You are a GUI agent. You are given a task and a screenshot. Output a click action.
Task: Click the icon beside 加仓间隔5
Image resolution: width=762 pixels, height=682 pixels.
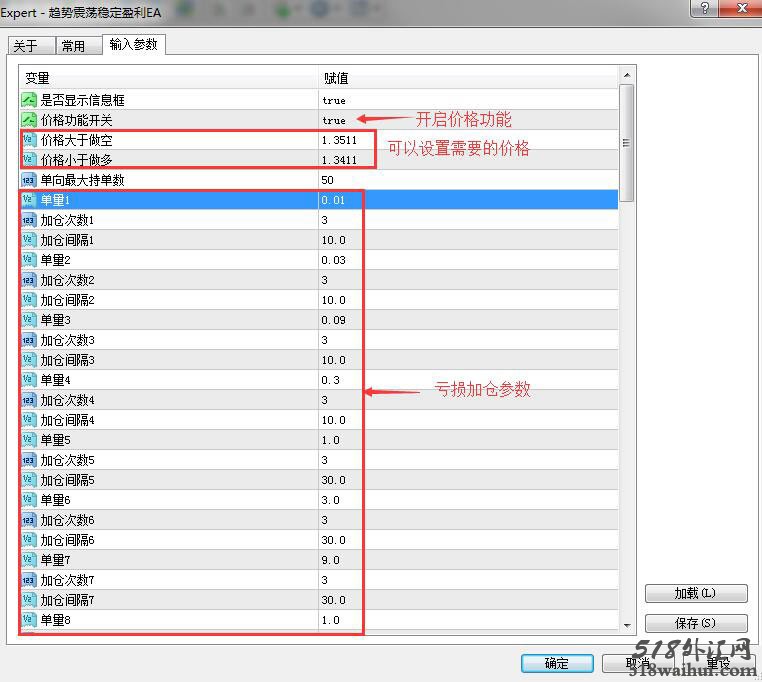click(x=29, y=480)
